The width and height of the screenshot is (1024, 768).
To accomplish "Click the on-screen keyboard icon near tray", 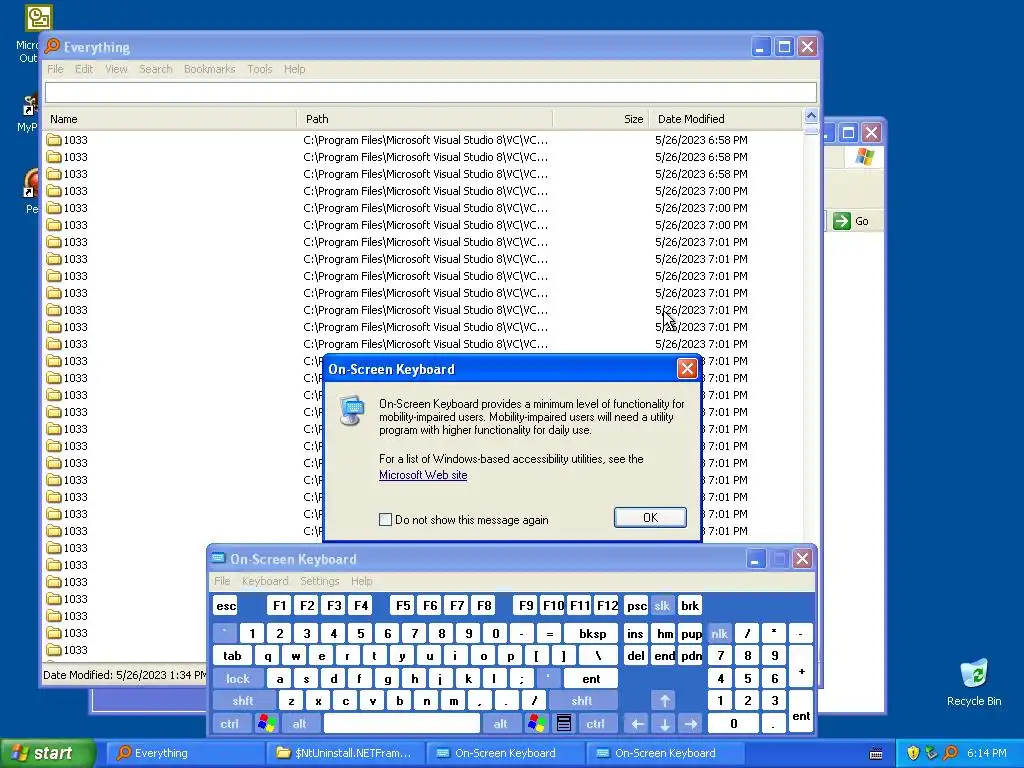I will point(876,753).
